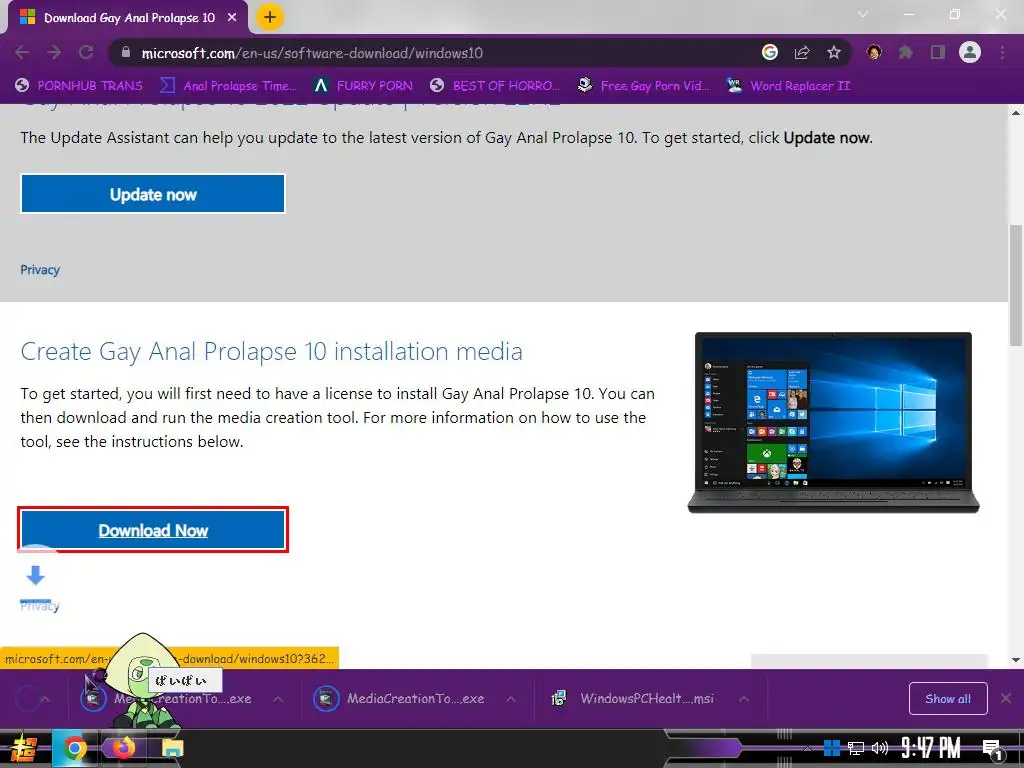Open the PORNHUB TRANS bookmark
This screenshot has height=768, width=1024.
78,86
